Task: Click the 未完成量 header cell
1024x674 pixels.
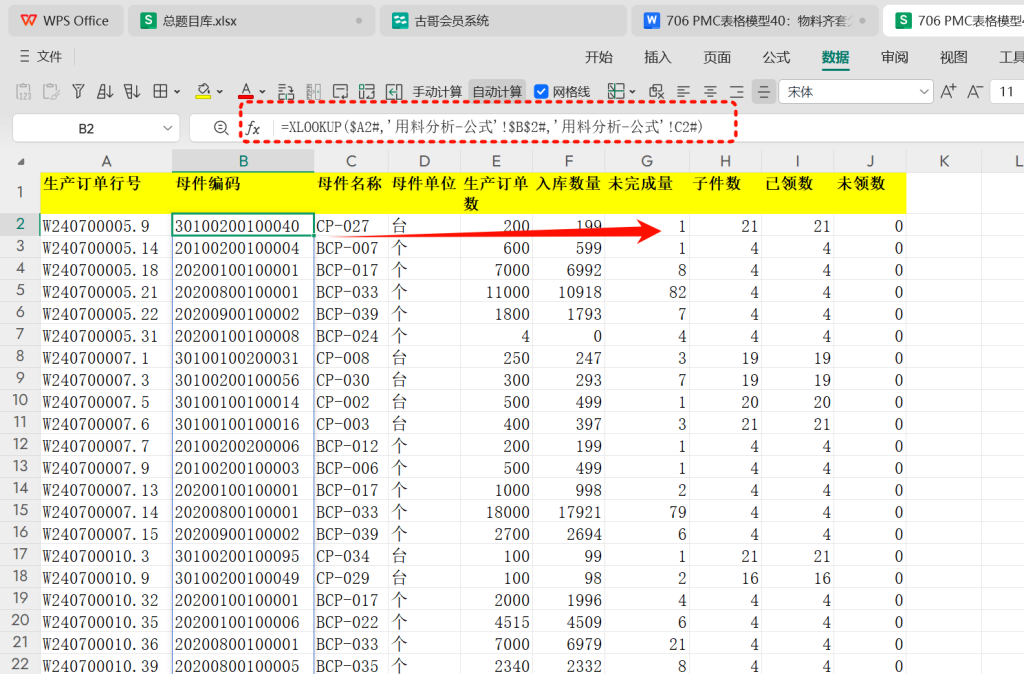Action: pos(647,193)
